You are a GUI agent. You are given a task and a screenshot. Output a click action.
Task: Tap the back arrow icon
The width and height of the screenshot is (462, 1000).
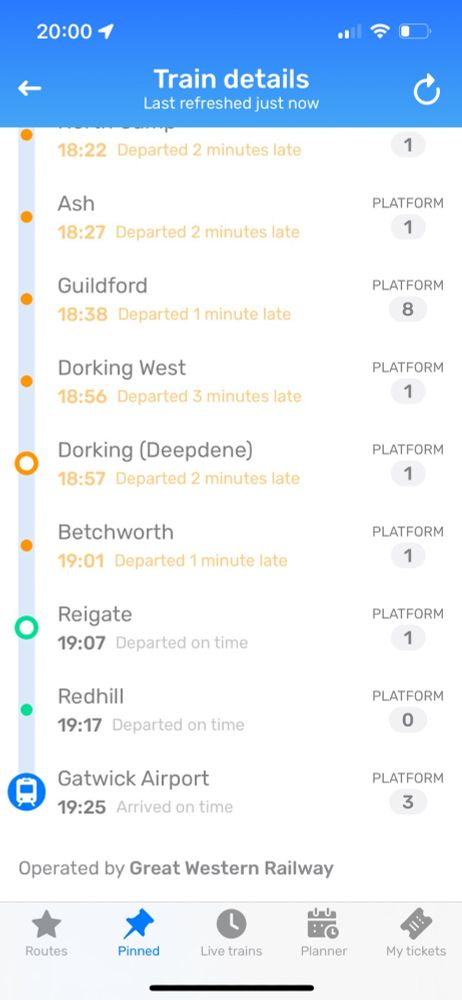29,89
